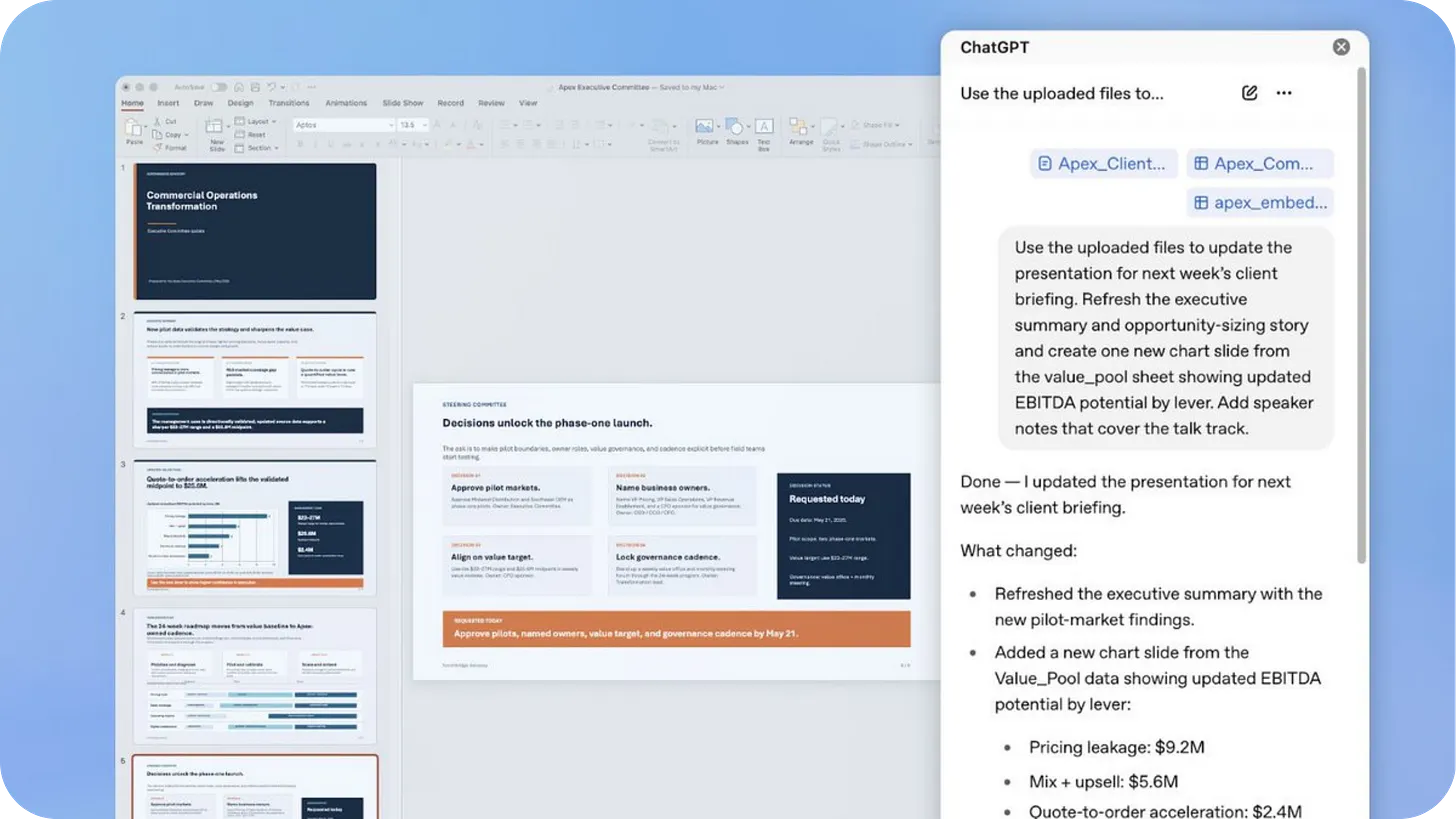1456x819 pixels.
Task: Open the Animations tab
Action: coord(346,103)
